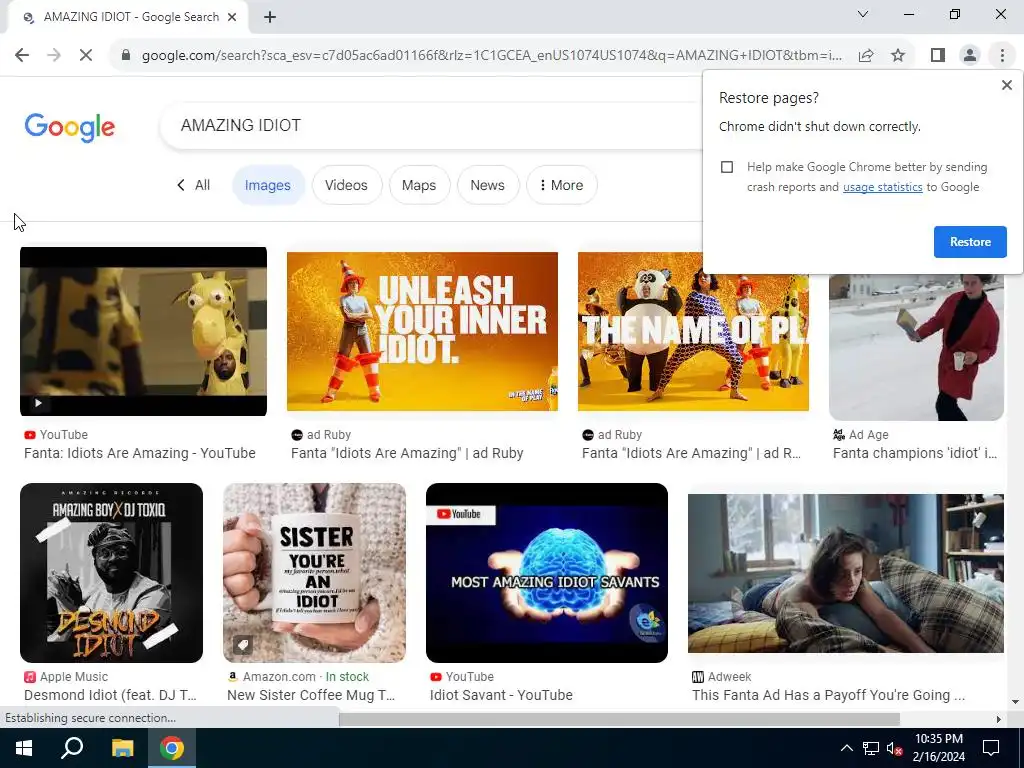Click the forward navigation arrow
Screen dimensions: 1024x768
(x=54, y=55)
